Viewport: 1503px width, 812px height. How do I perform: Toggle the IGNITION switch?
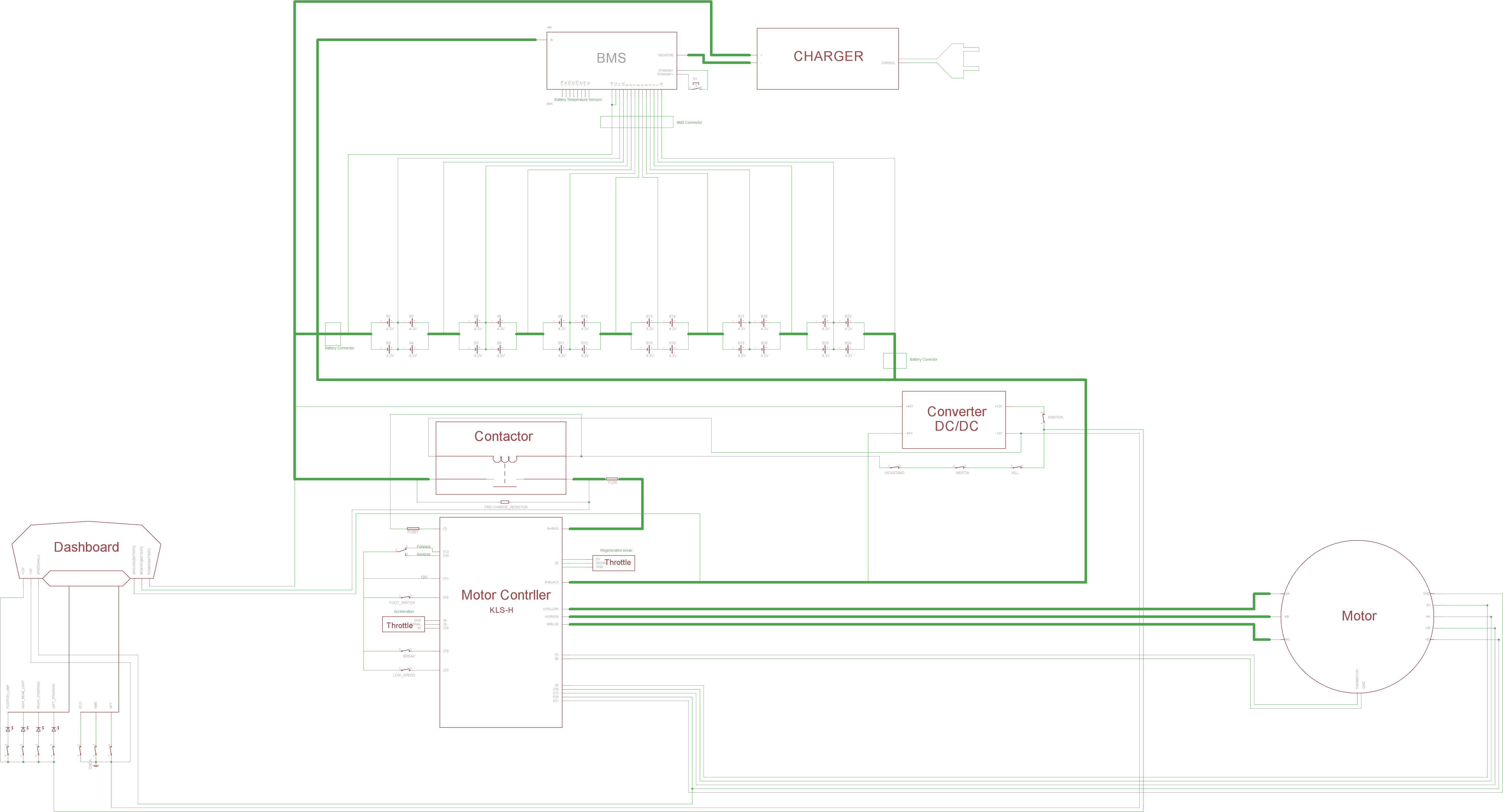1043,418
